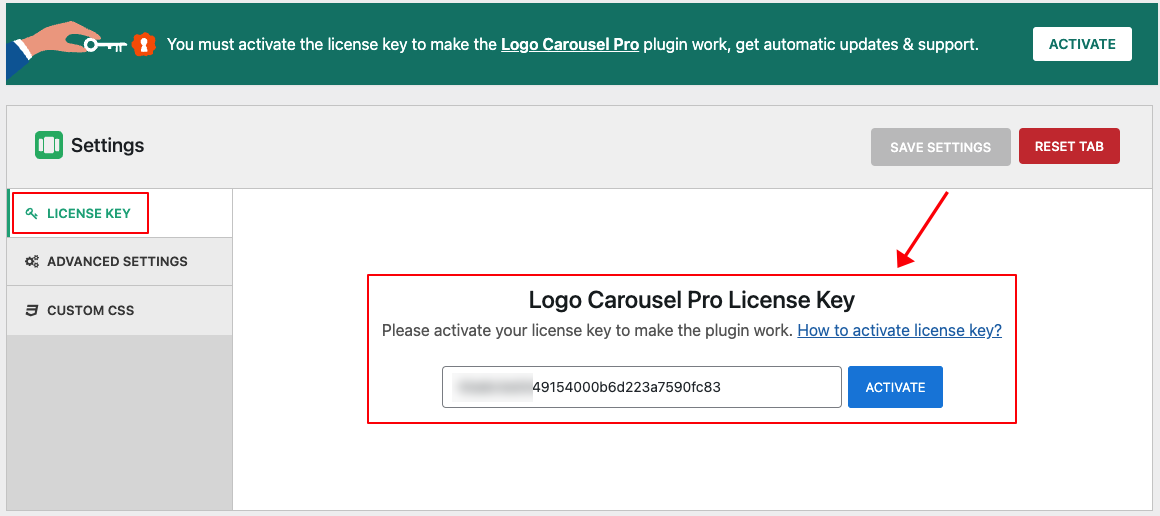Open the License Key tab
The height and width of the screenshot is (516, 1160).
point(88,213)
